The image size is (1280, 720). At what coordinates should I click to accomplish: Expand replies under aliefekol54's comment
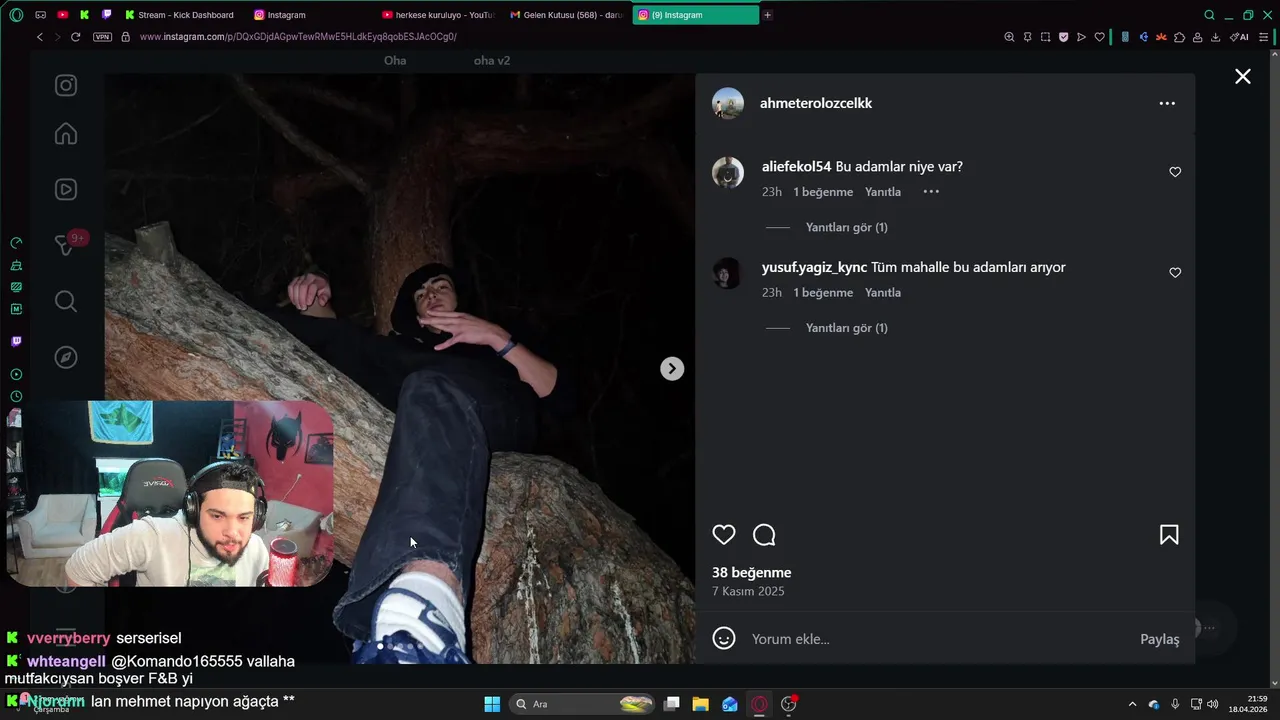[846, 227]
